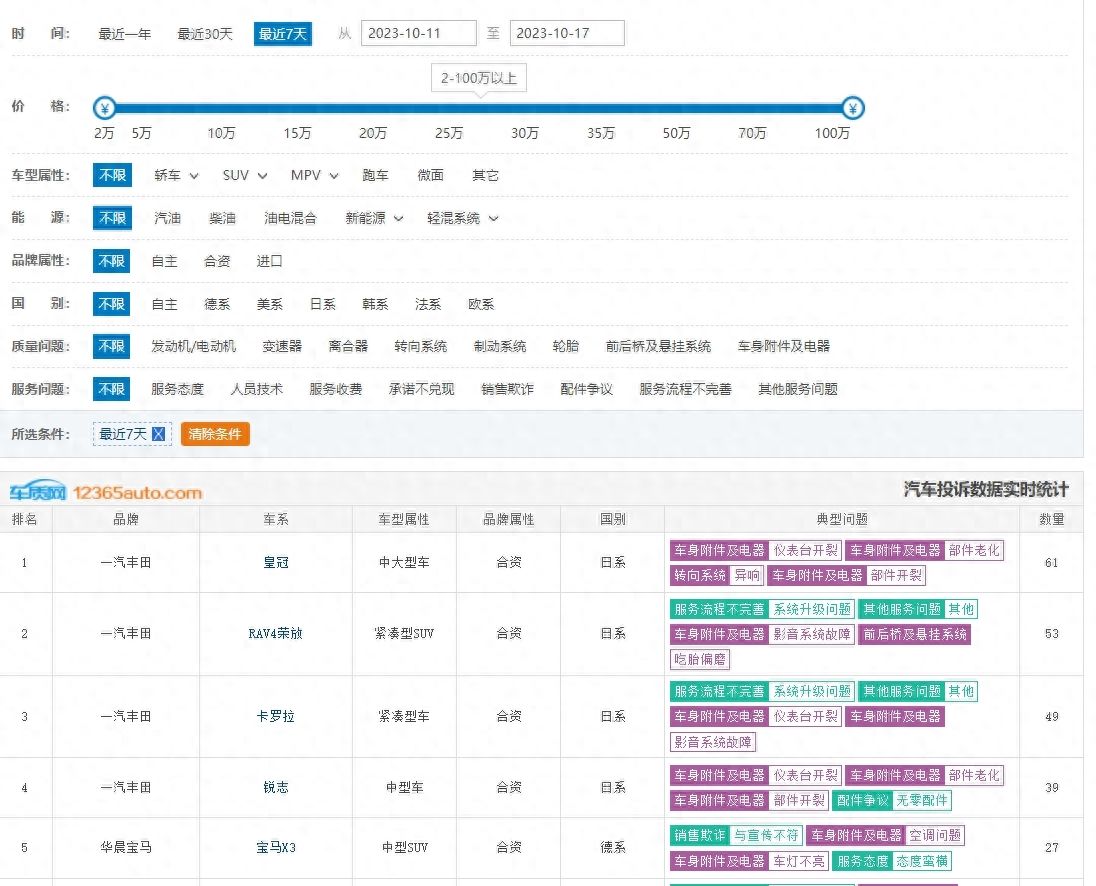Filter country by 法系
Viewport: 1096px width, 886px height.
pos(428,304)
